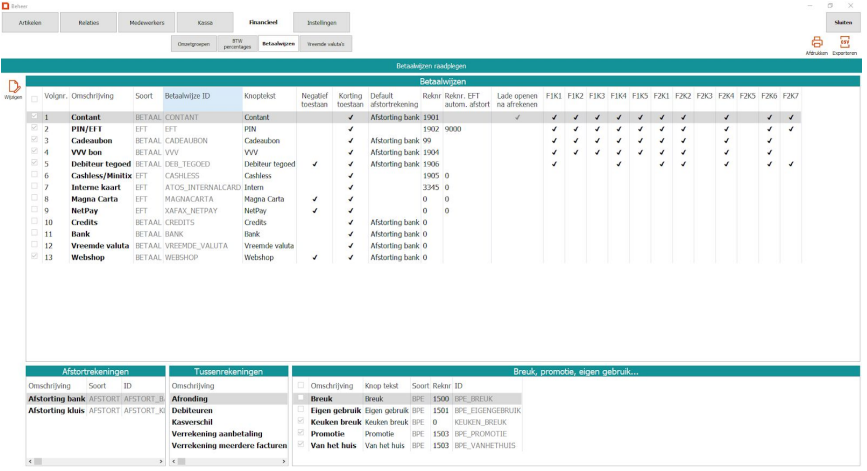Check the select-all checkbox in Betaalwijzen header
This screenshot has width=867, height=471.
(x=36, y=99)
